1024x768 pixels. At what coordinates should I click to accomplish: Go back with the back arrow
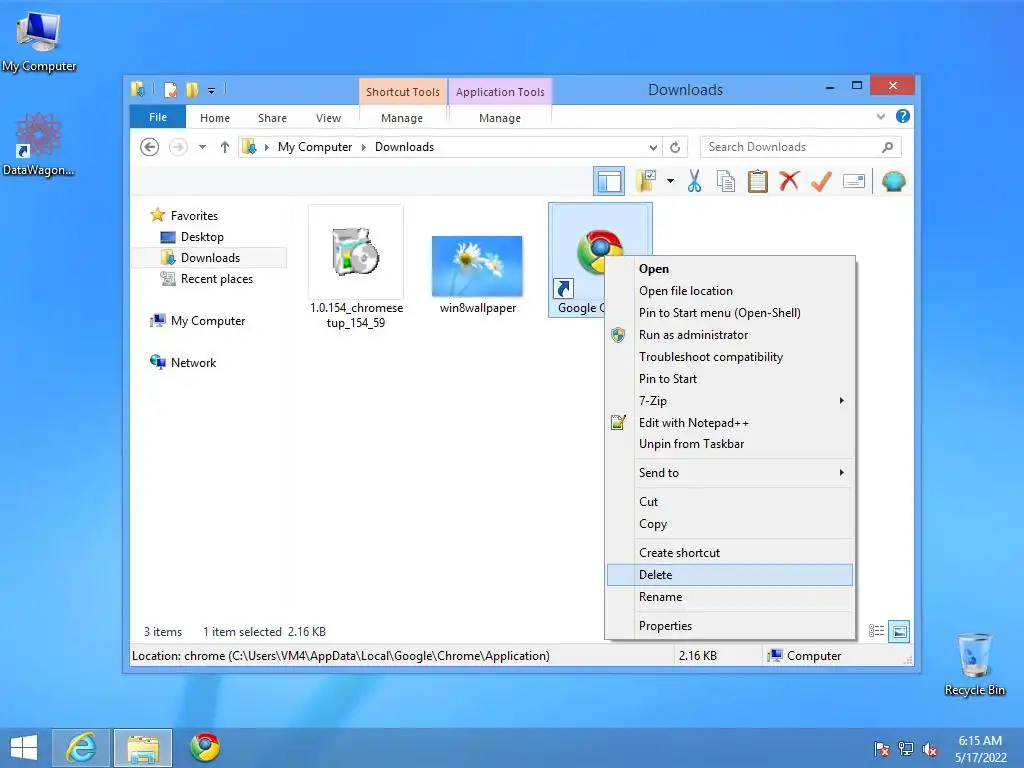coord(150,147)
